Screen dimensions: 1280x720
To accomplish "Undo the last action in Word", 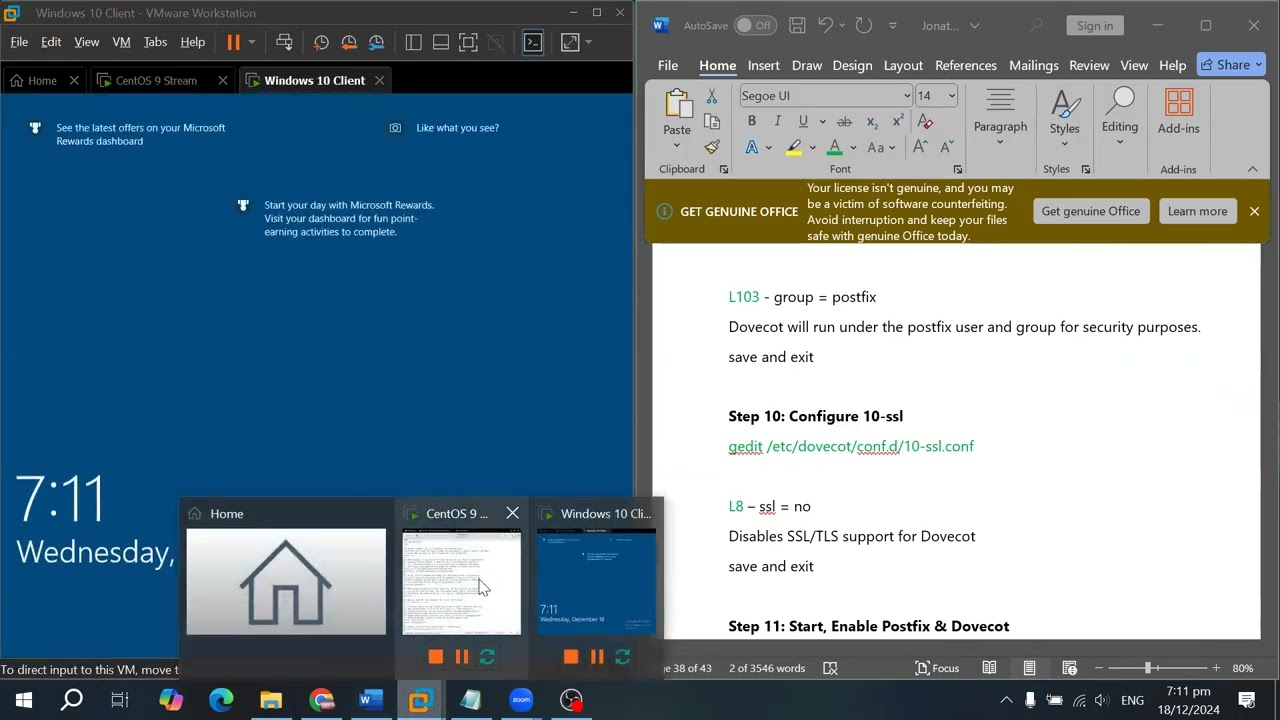I will [x=825, y=25].
